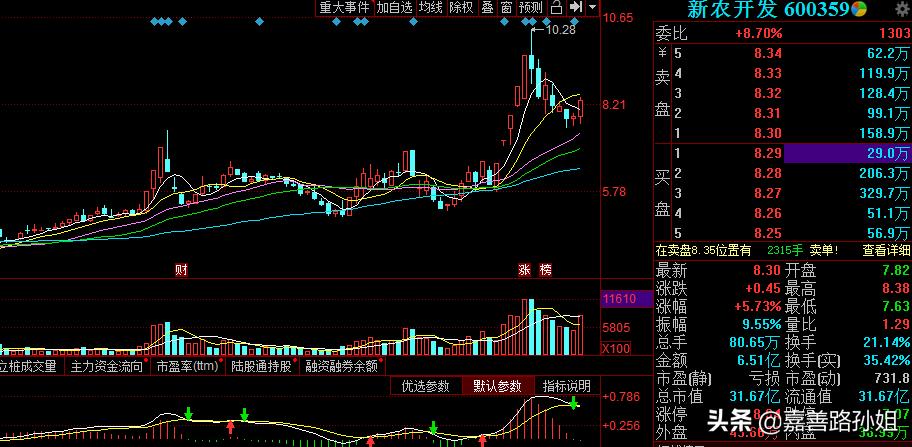Click the +0.786 indicator axis label
The height and width of the screenshot is (447, 912).
621,397
